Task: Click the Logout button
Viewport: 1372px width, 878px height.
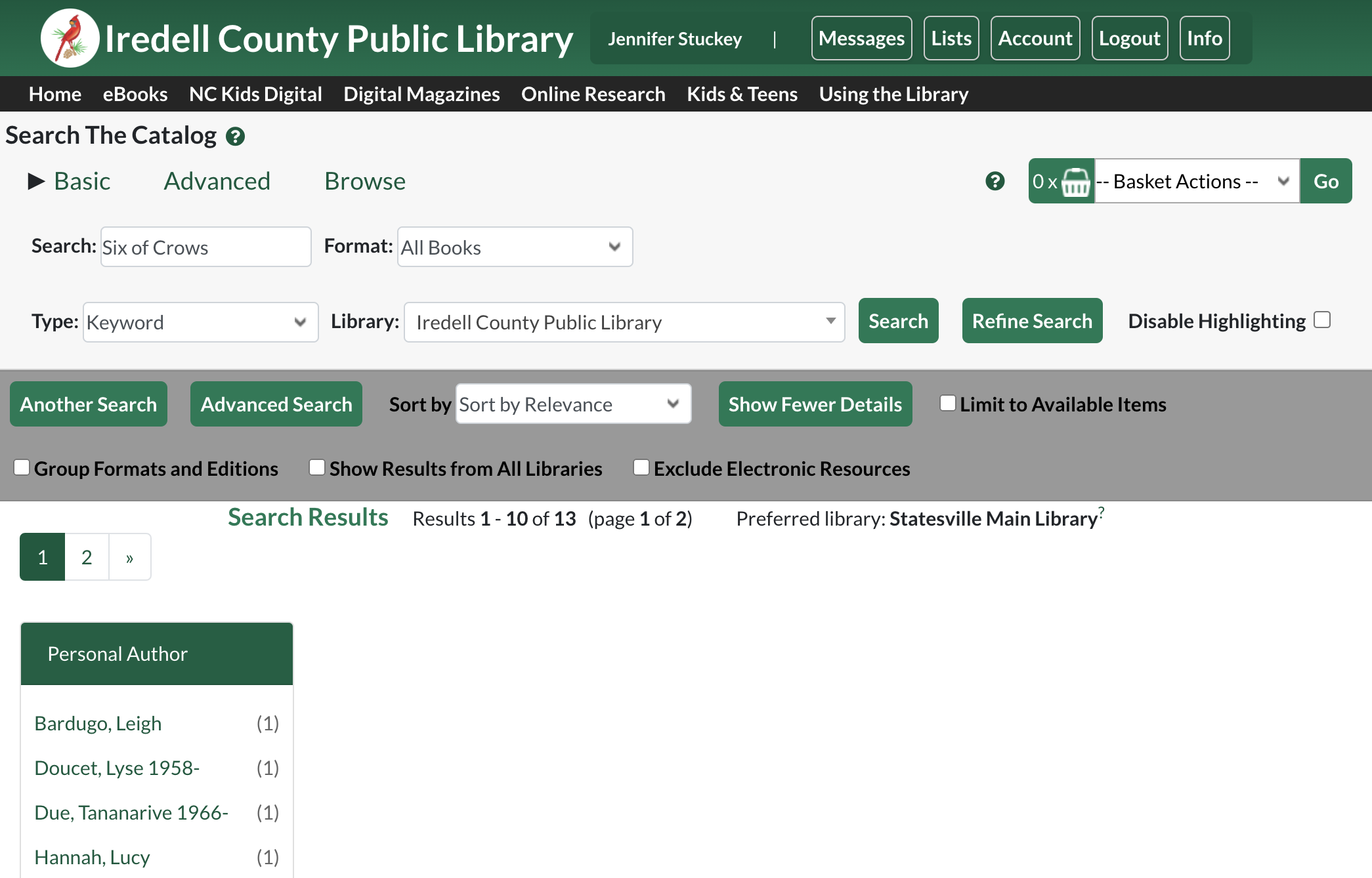Action: tap(1129, 38)
